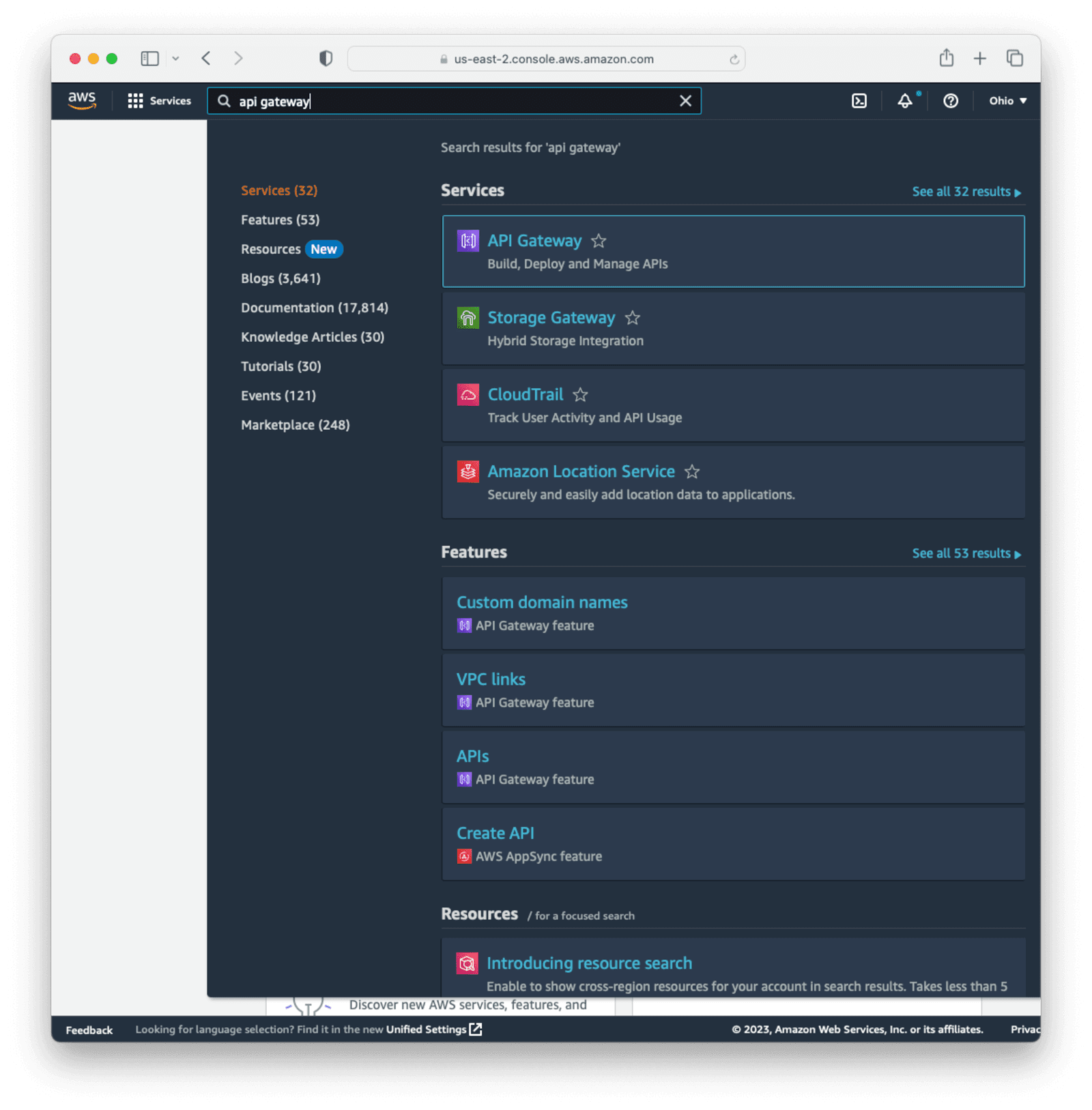Open the Create API AppSync feature
This screenshot has height=1110, width=1092.
click(x=495, y=834)
